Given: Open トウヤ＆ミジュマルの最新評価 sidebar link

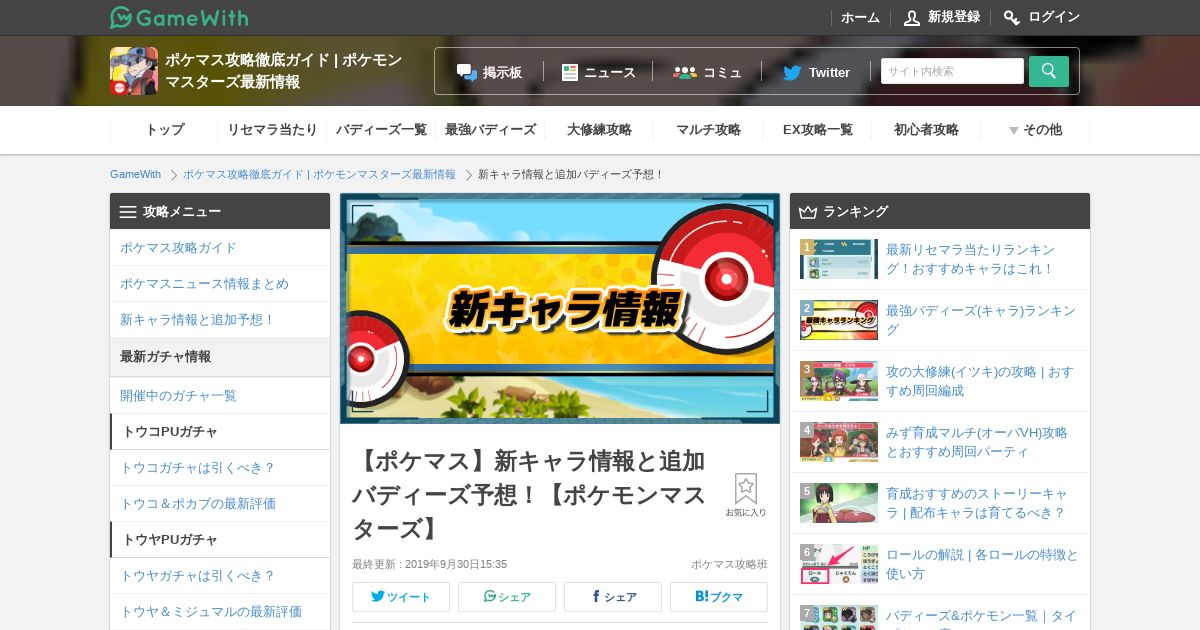Looking at the screenshot, I should pos(220,612).
